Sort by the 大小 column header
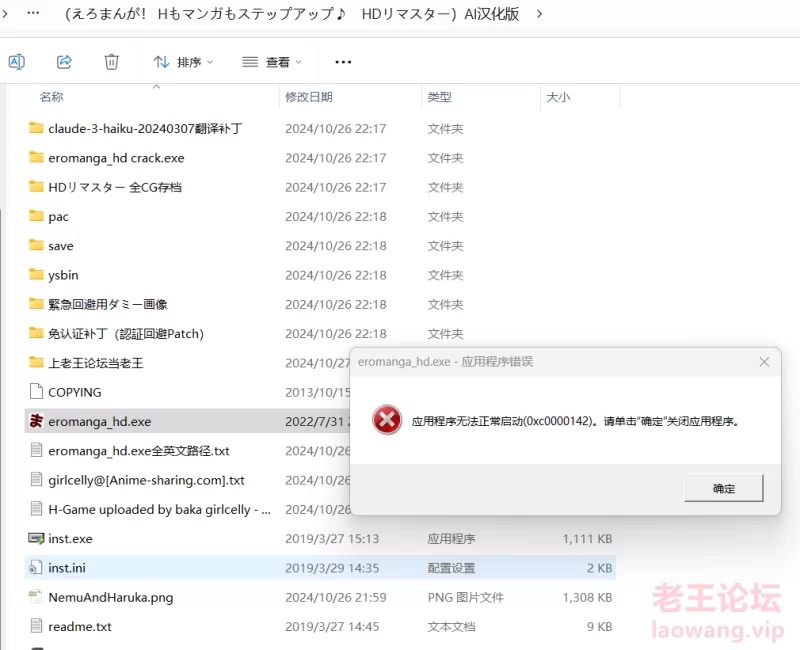Viewport: 800px width, 650px height. coord(558,97)
